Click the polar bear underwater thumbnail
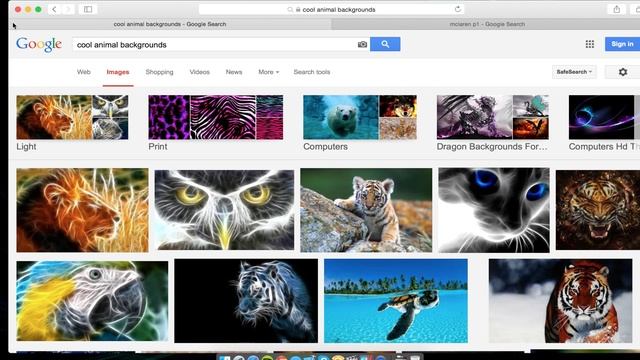The width and height of the screenshot is (640, 360). [x=341, y=117]
